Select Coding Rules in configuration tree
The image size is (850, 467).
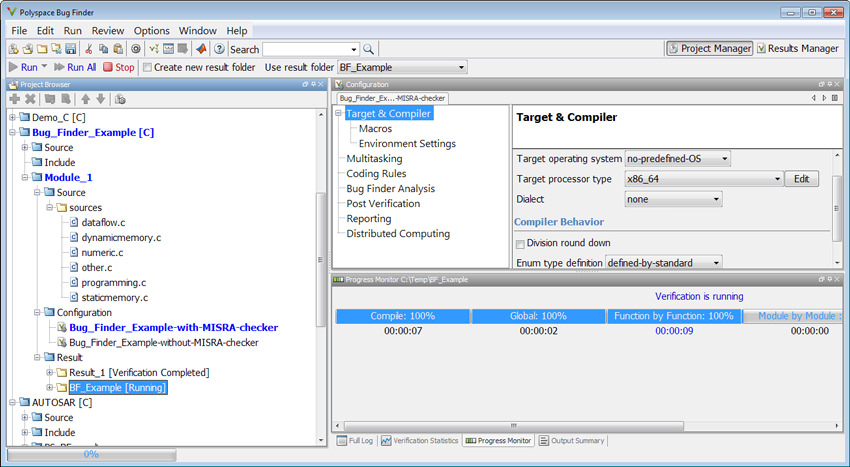pyautogui.click(x=376, y=174)
